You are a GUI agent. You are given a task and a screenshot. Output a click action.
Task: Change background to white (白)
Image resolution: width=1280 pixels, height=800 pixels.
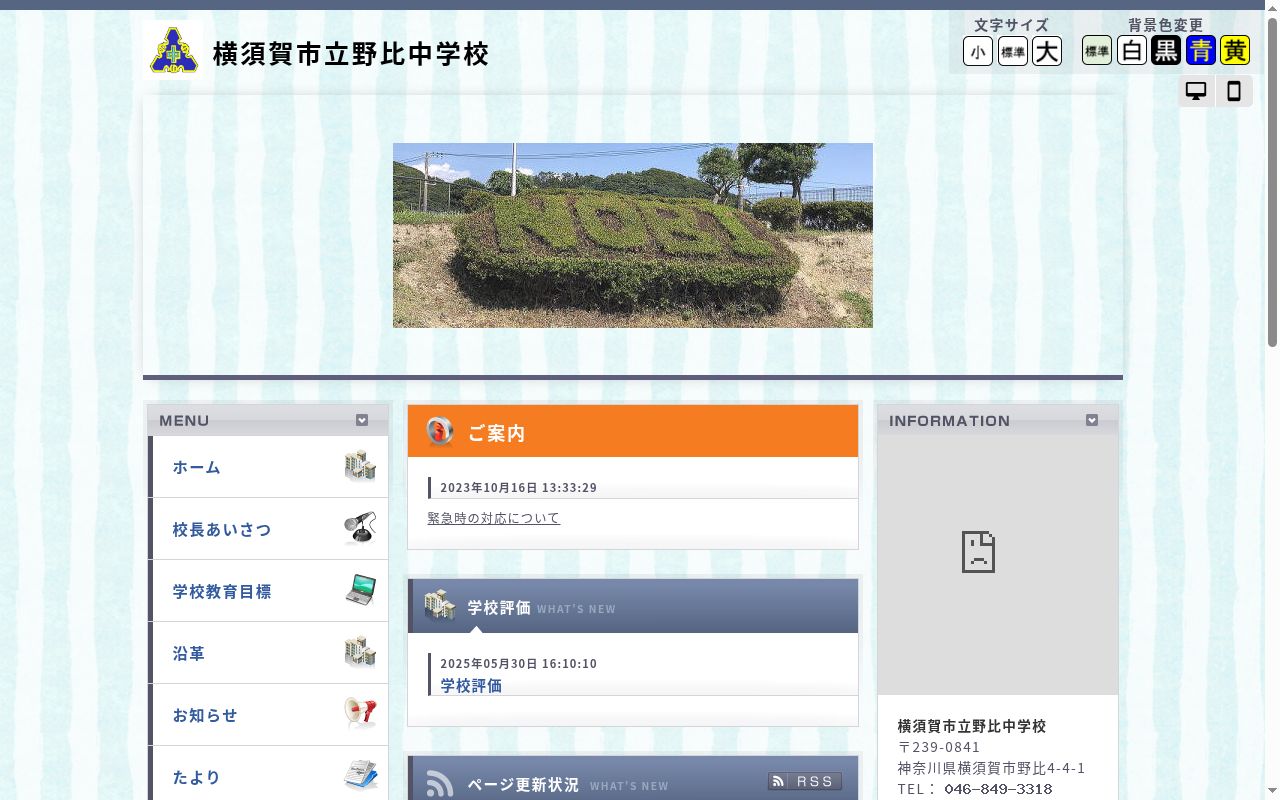[1132, 50]
